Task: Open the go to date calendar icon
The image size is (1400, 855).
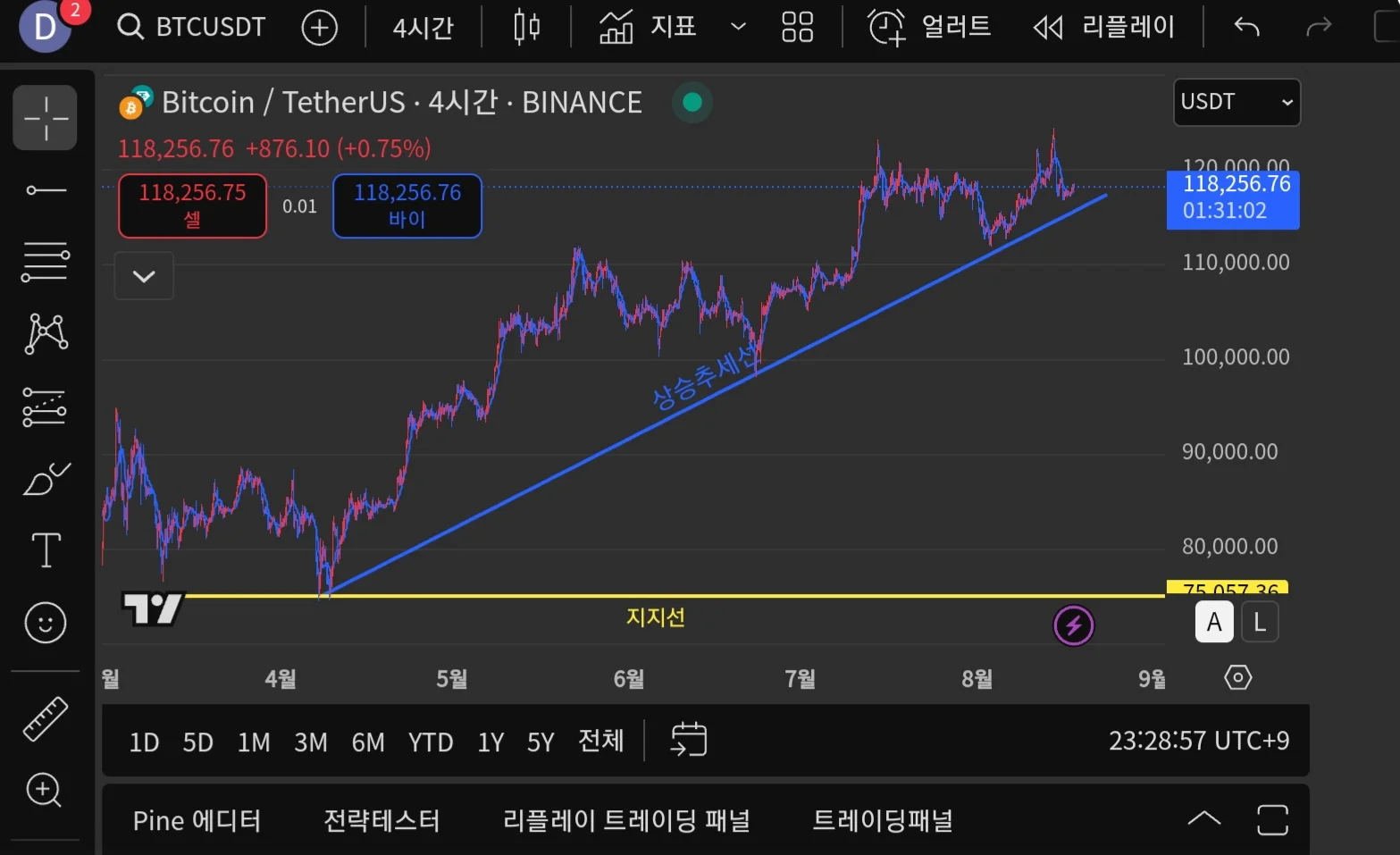Action: tap(689, 740)
